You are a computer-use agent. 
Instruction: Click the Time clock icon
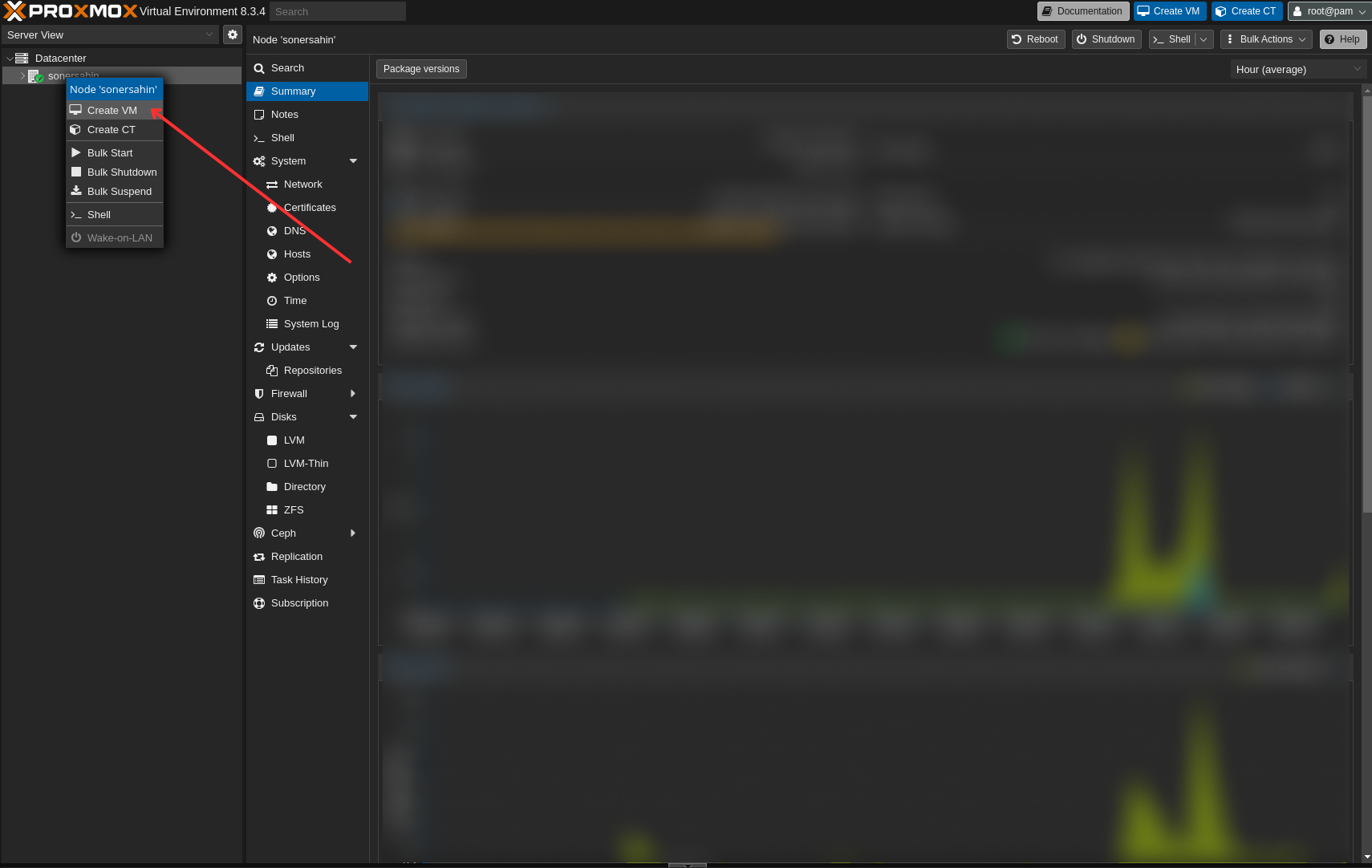272,301
